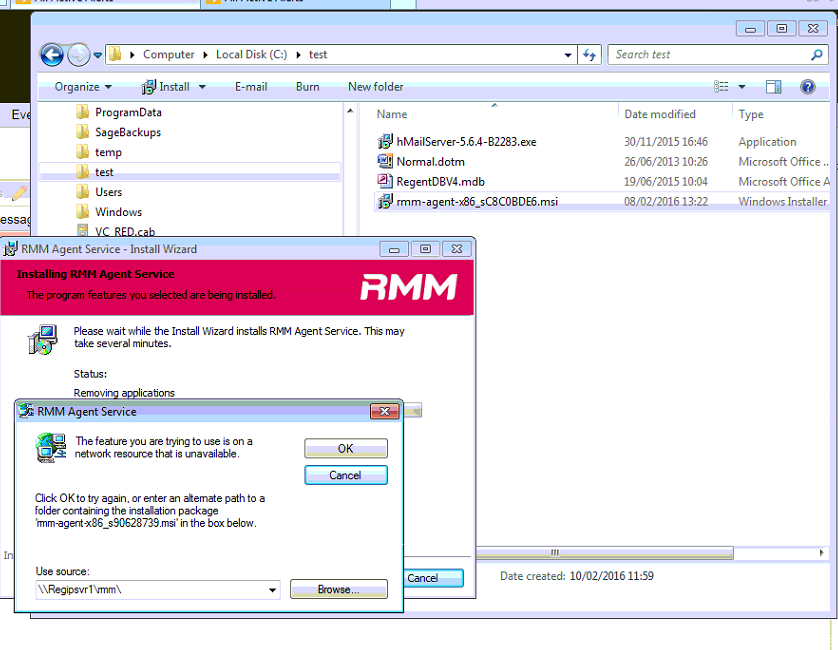Image resolution: width=838 pixels, height=650 pixels.
Task: Go back with the Explorer Back arrow
Action: click(x=52, y=55)
